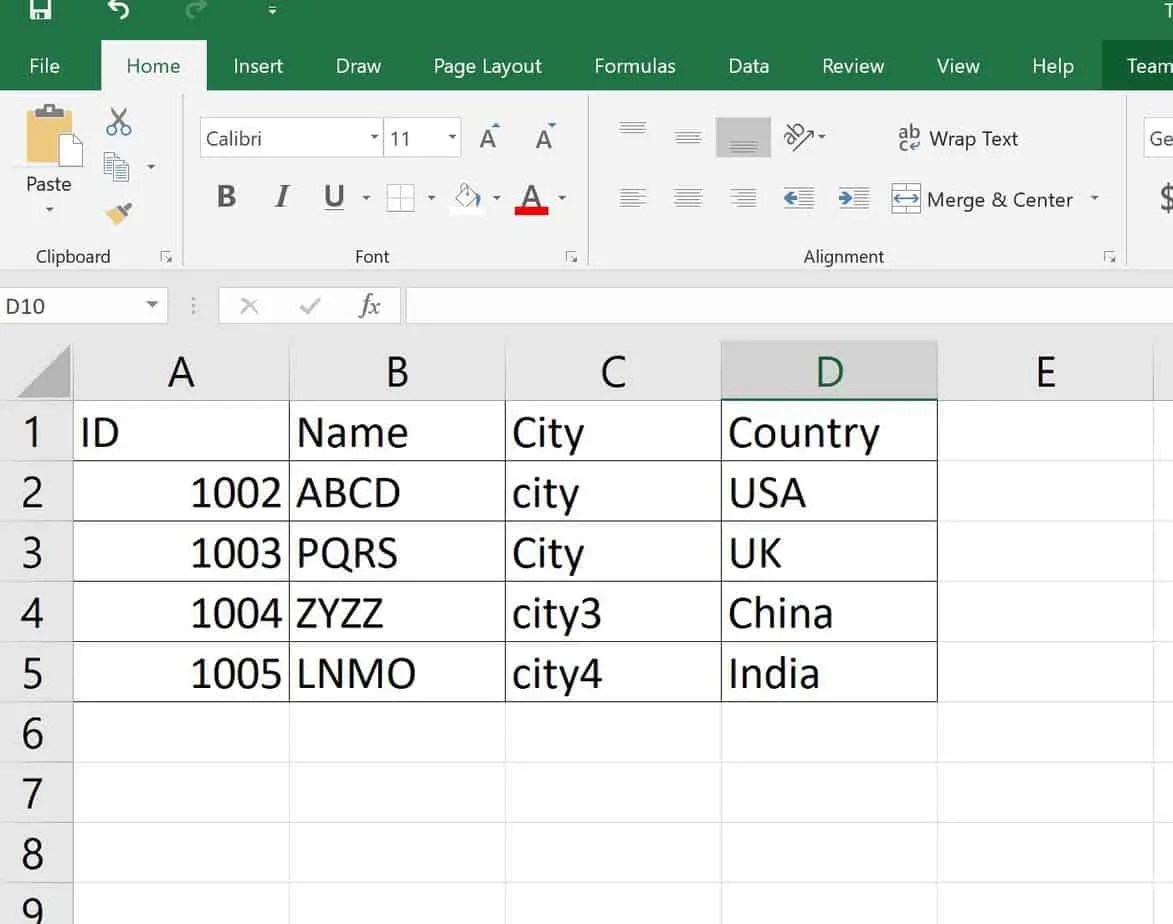Open Customize Quick Access Toolbar arrow

point(272,10)
